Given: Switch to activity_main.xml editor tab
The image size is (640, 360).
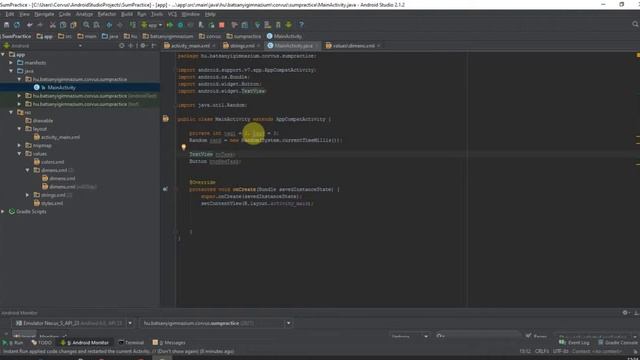Looking at the screenshot, I should pyautogui.click(x=190, y=46).
